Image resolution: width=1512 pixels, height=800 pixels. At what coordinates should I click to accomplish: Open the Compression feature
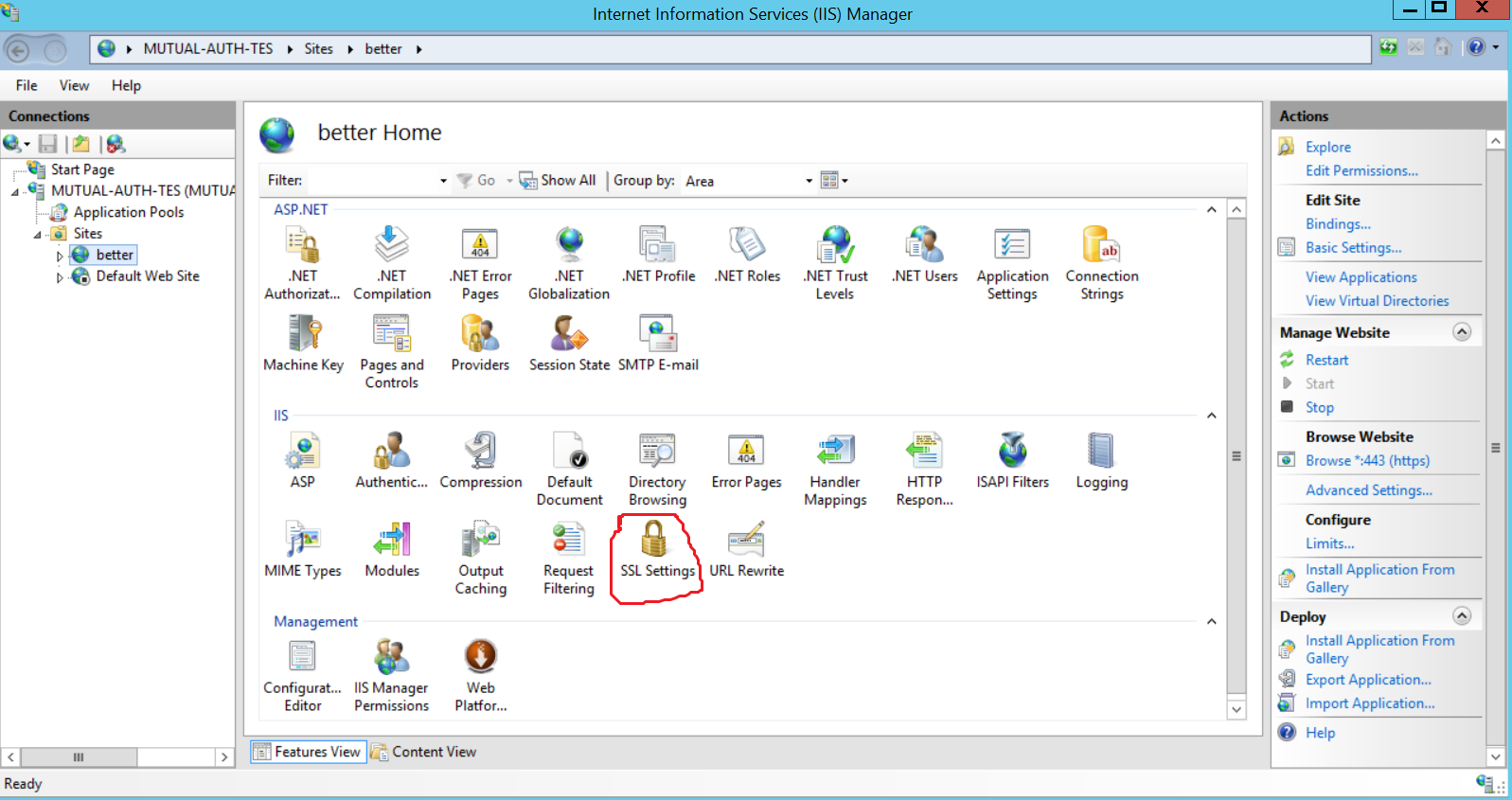(x=481, y=461)
